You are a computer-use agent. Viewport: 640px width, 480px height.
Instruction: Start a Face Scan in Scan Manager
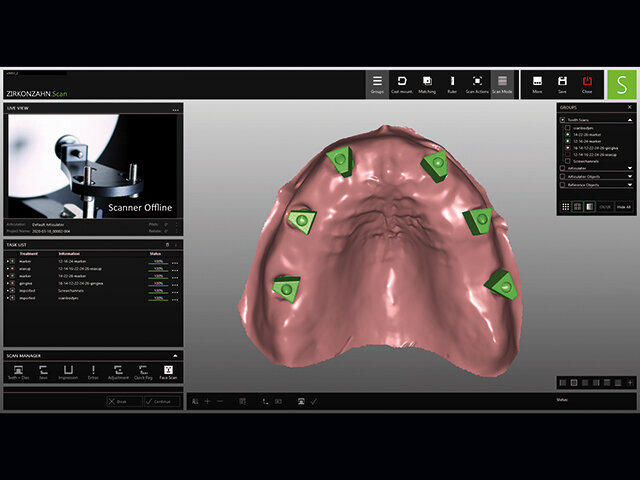168,372
